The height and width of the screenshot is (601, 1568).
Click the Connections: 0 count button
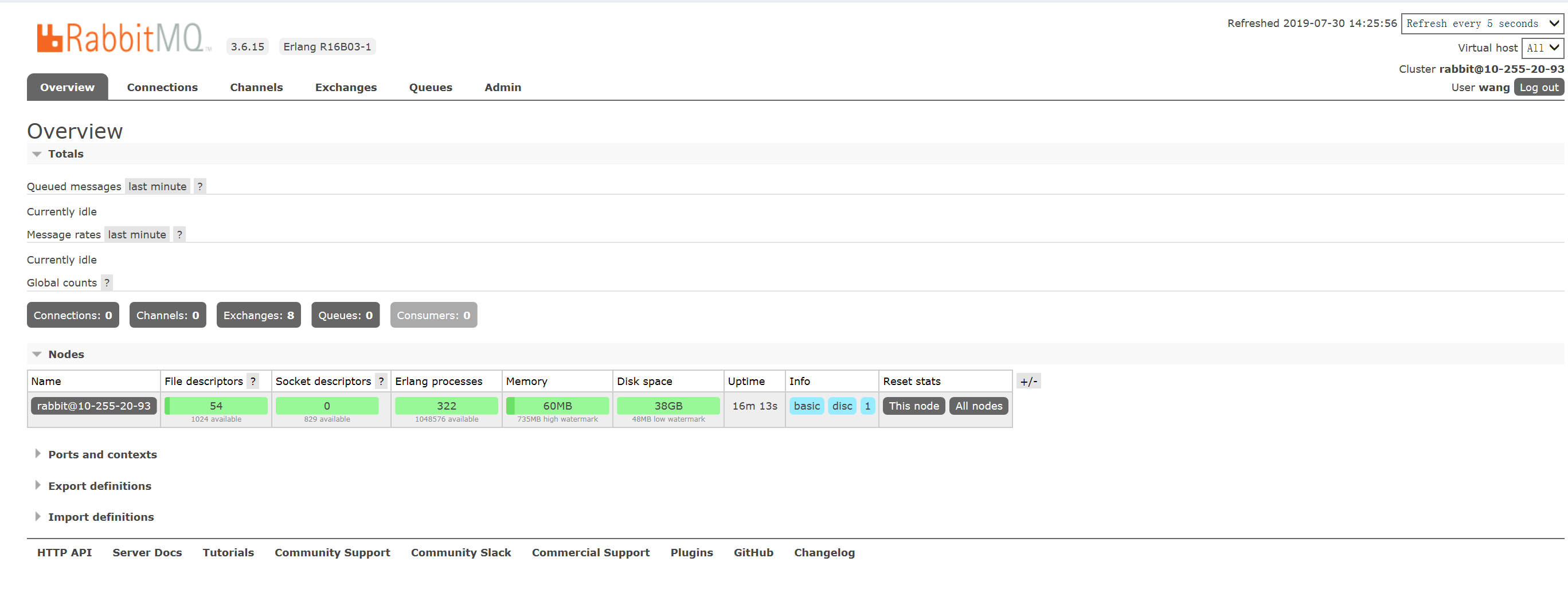click(73, 315)
